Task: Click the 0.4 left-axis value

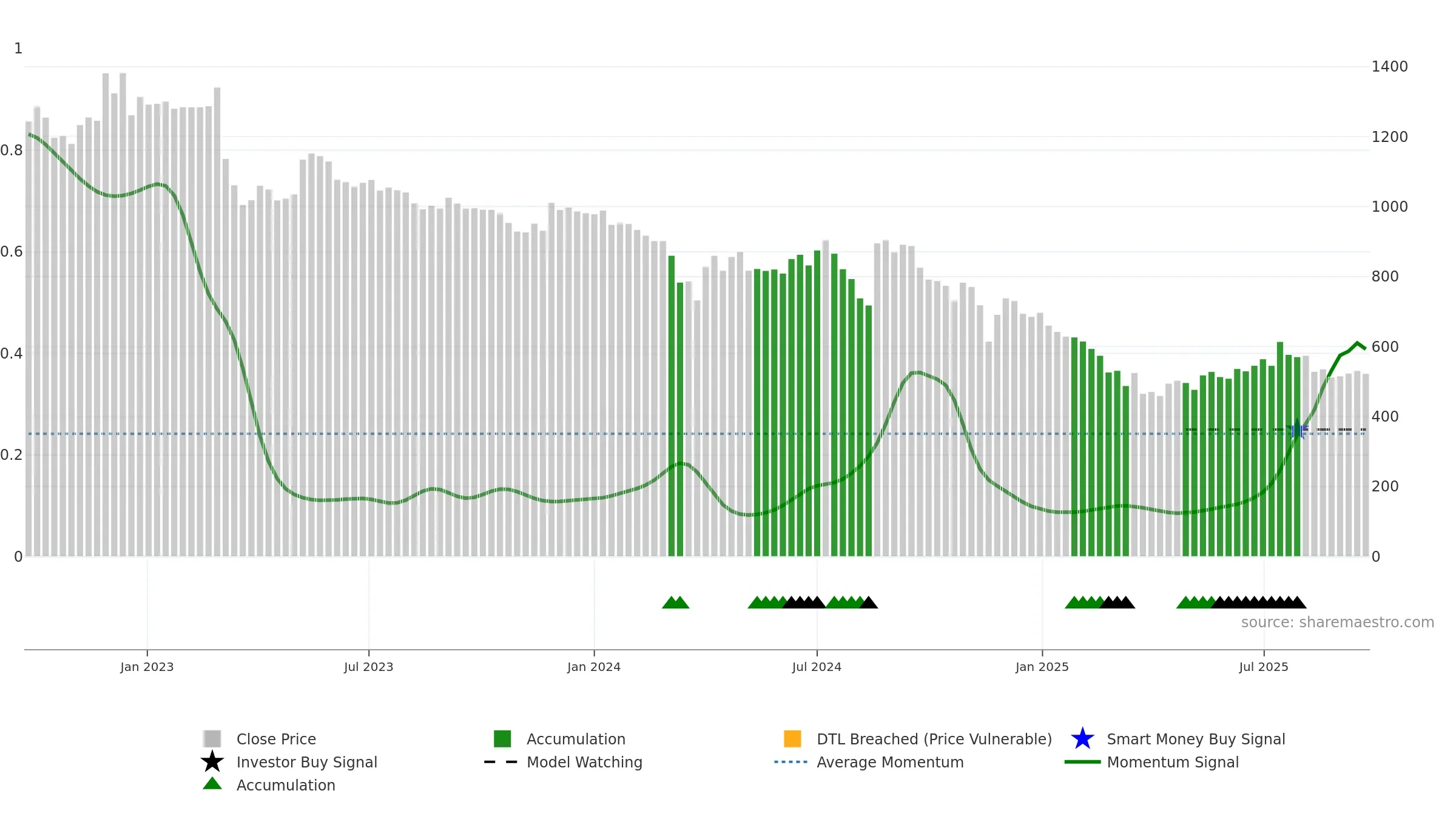Action: [x=12, y=354]
